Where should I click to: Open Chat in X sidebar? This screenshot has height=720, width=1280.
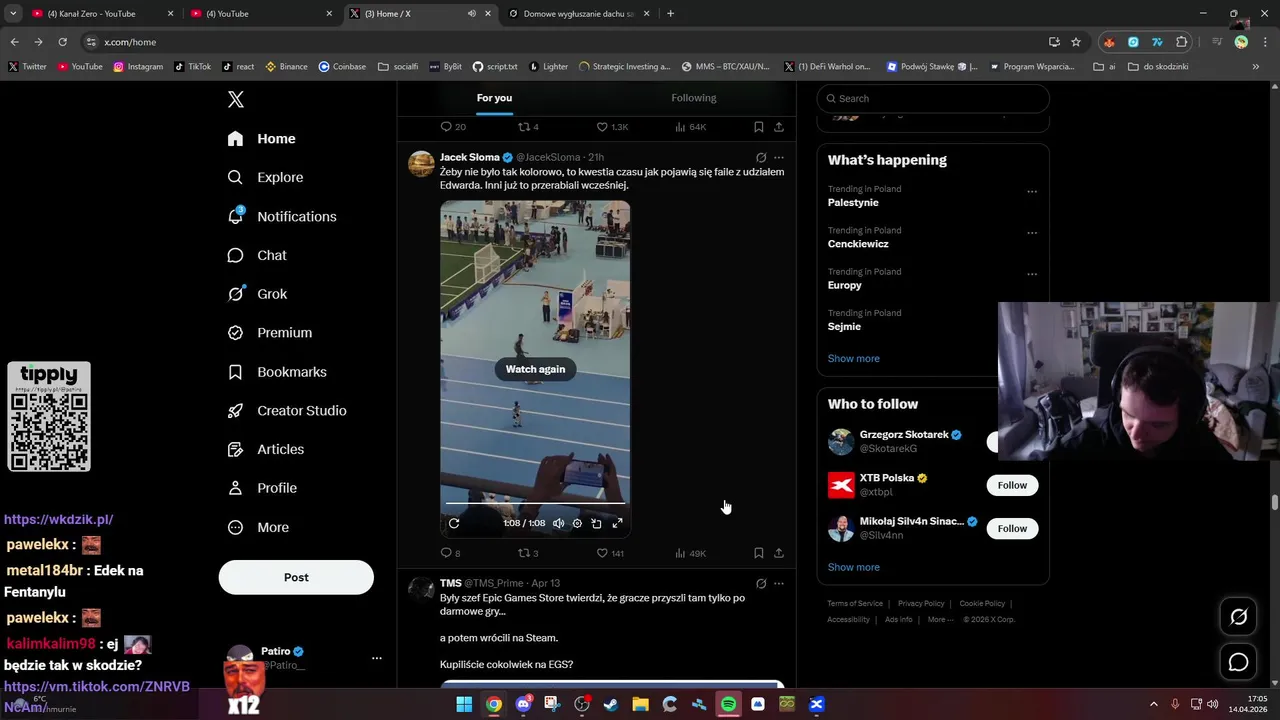(257, 255)
